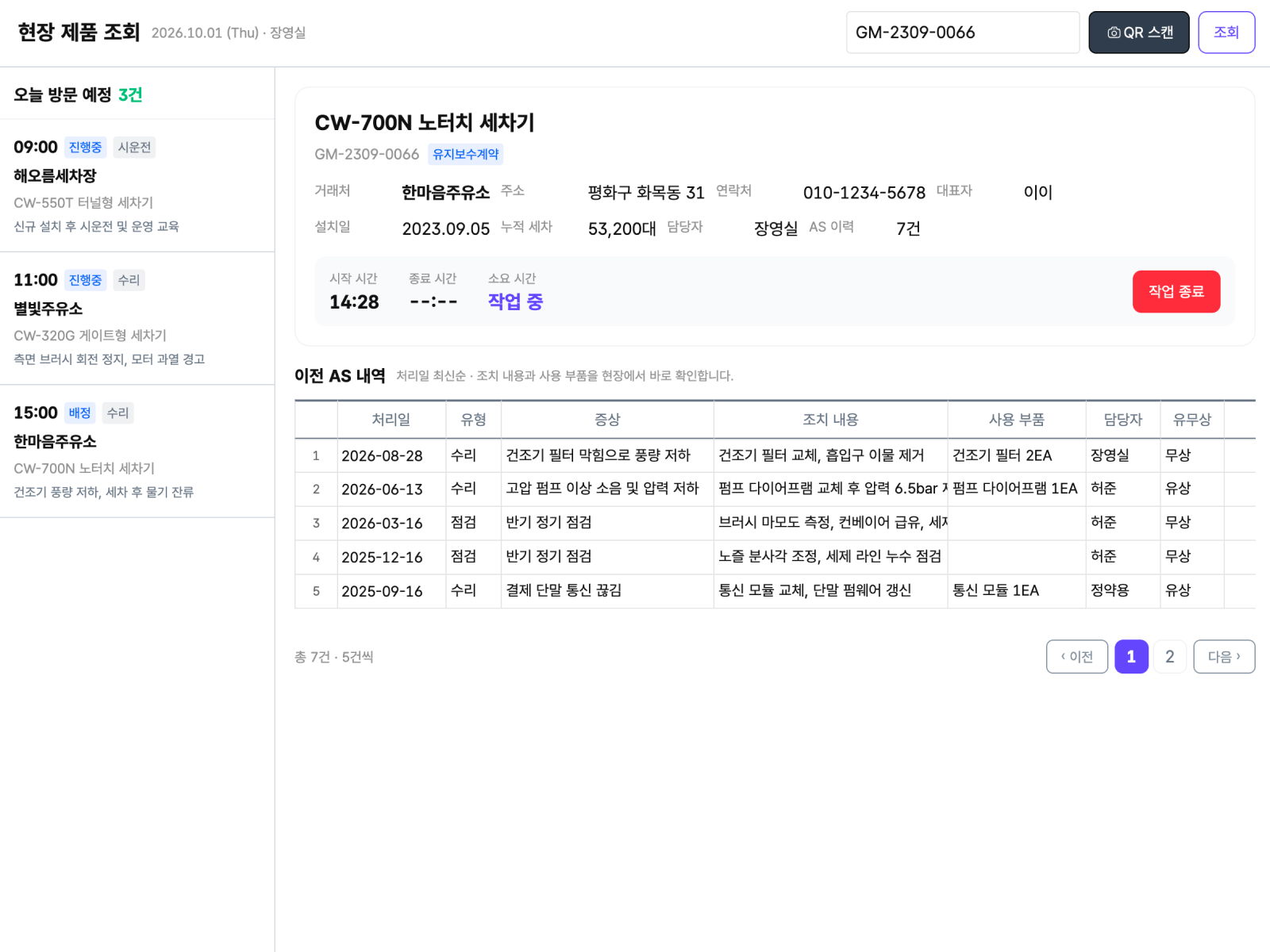Click the 오늘 방문 예정 3건 heading
Viewport: 1270px width, 952px height.
[x=78, y=95]
